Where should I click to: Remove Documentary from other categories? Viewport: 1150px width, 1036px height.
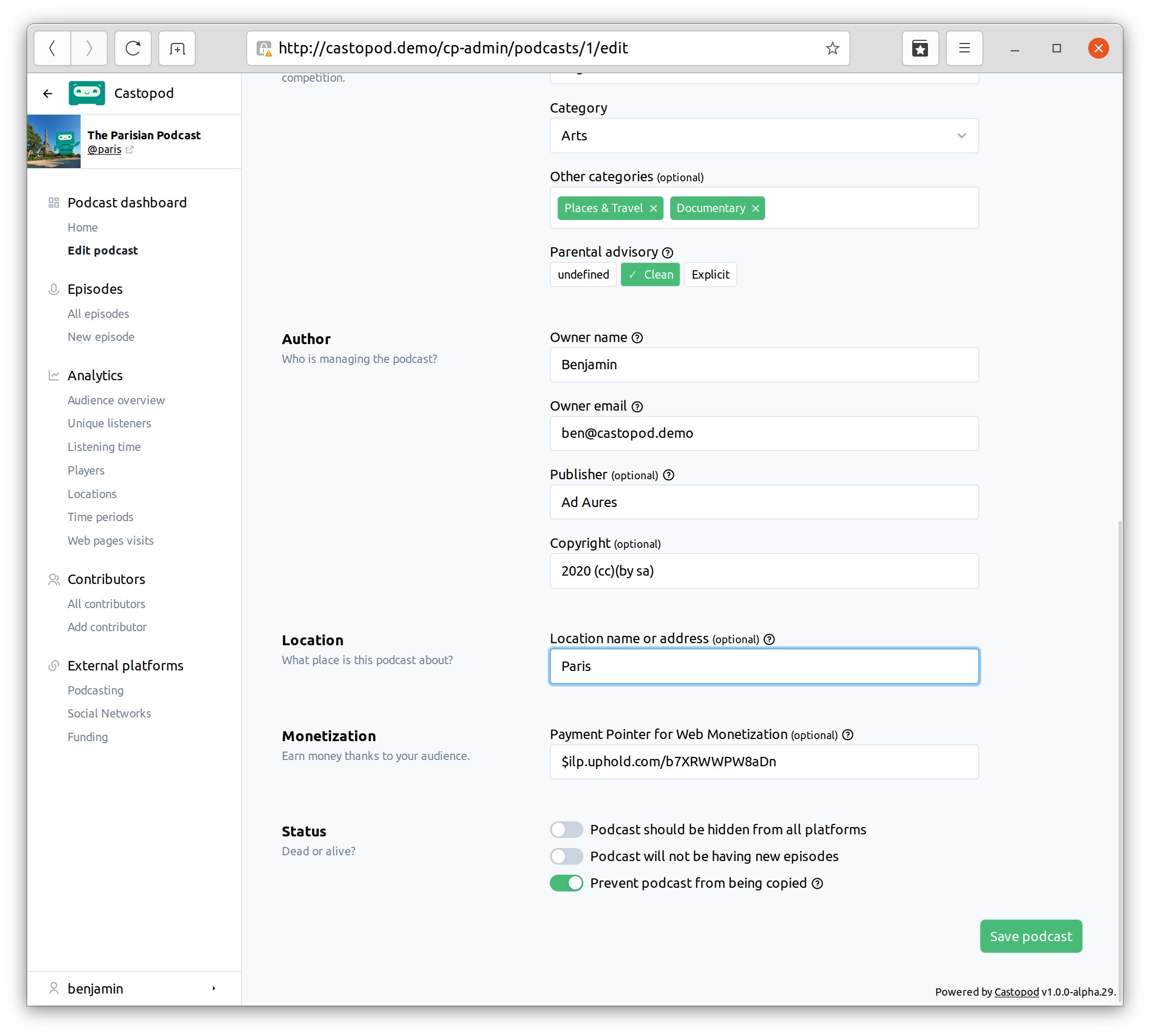click(x=755, y=208)
